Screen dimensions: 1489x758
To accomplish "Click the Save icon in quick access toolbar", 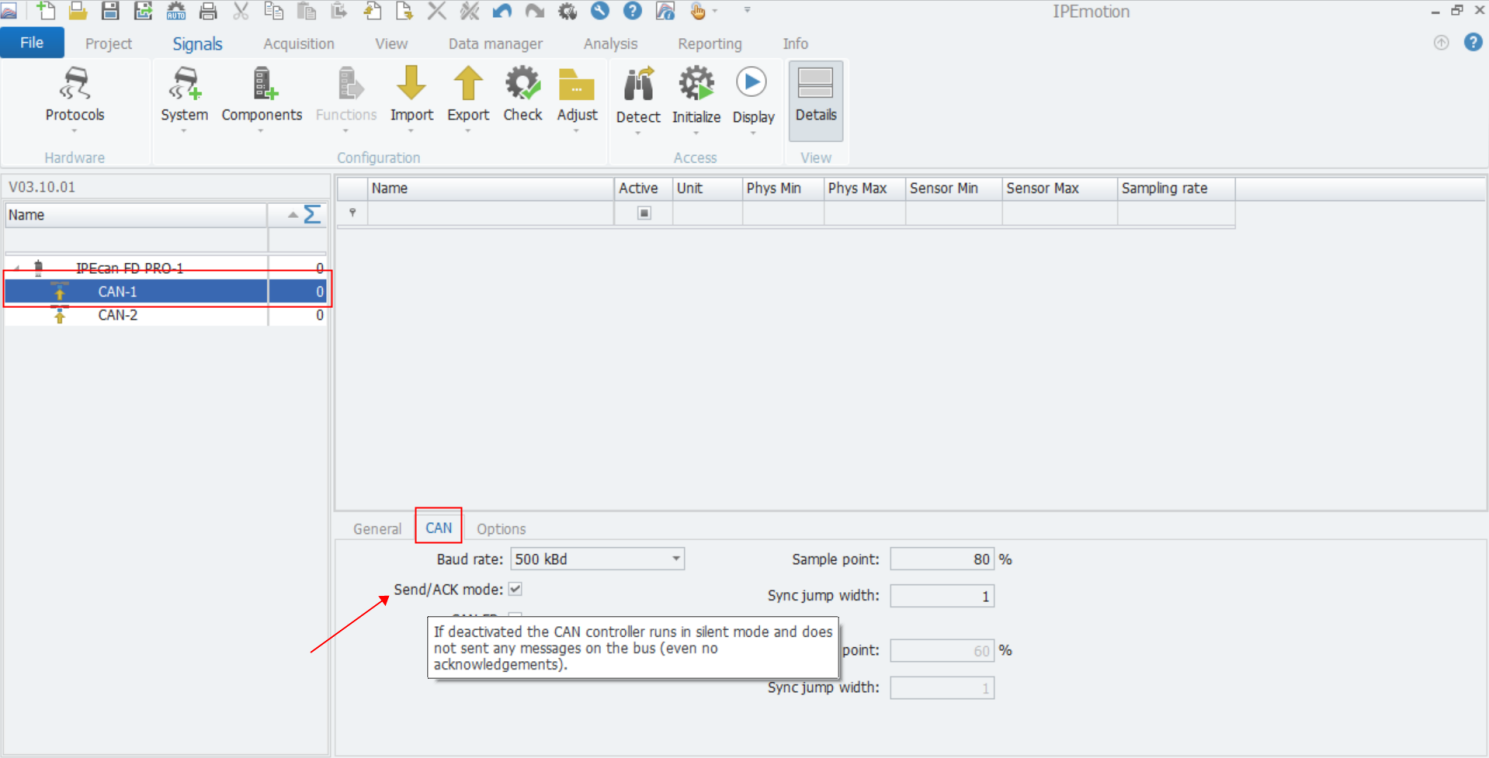I will (x=111, y=12).
